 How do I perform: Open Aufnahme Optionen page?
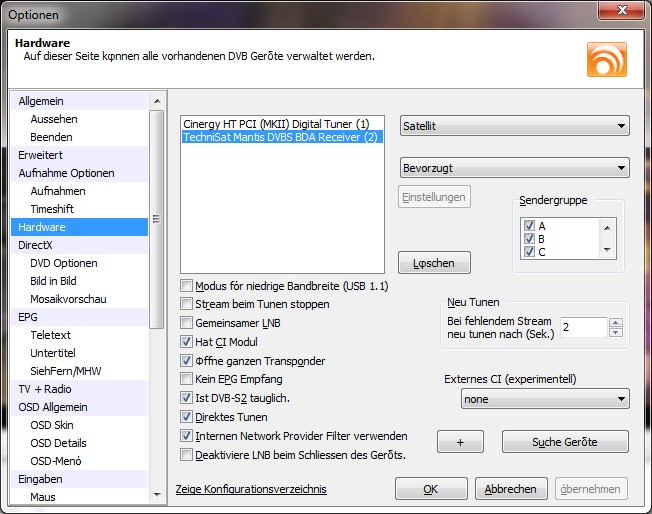[79, 173]
